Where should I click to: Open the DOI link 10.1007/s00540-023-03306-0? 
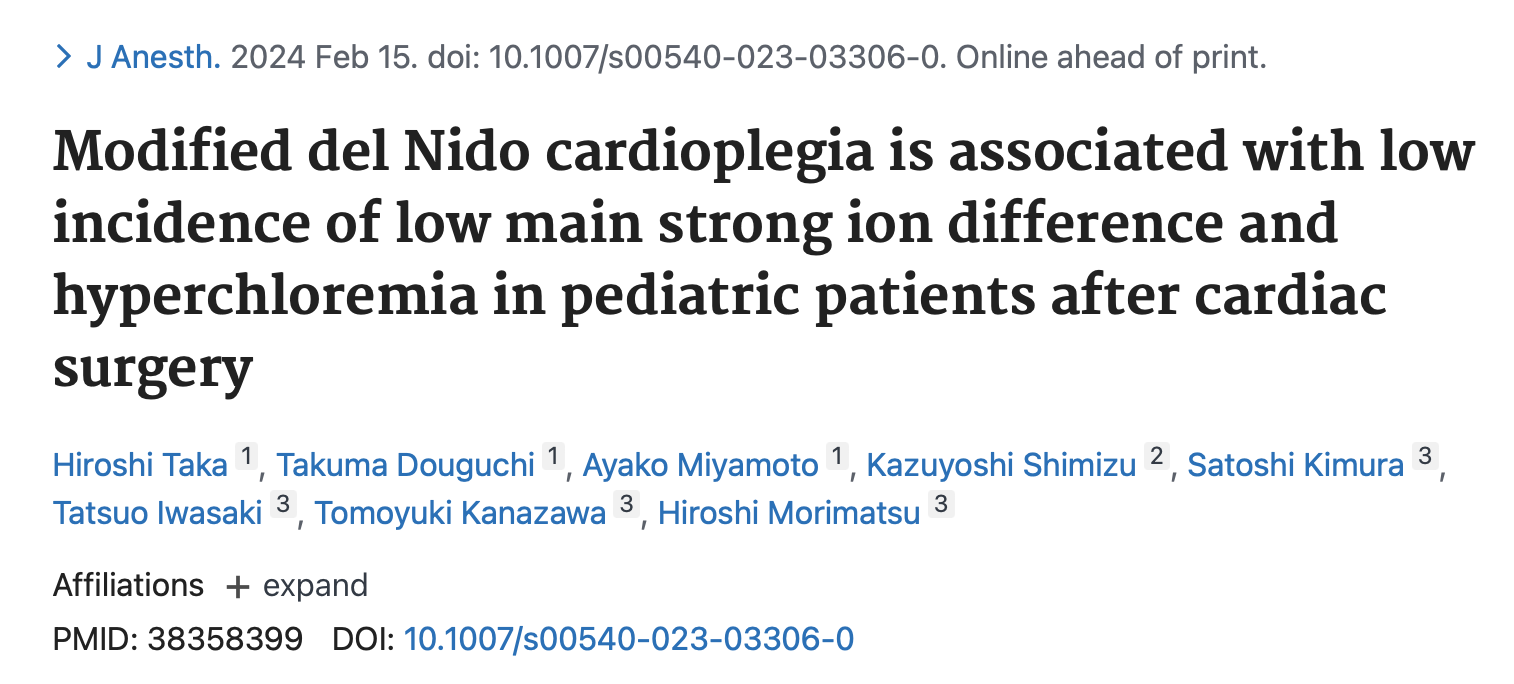click(627, 638)
